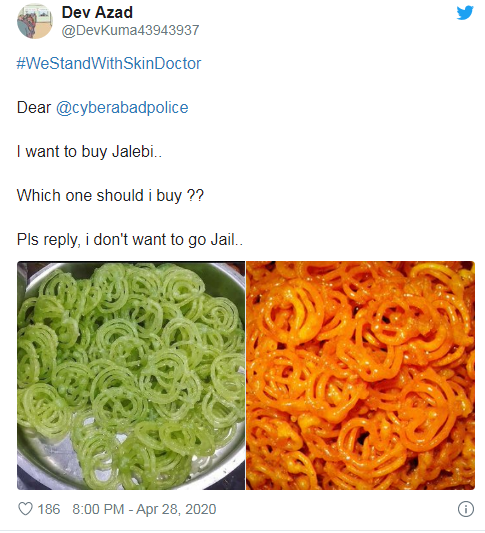Open the @cyberabadpolice mention link
Image resolution: width=485 pixels, height=533 pixels.
(x=122, y=108)
